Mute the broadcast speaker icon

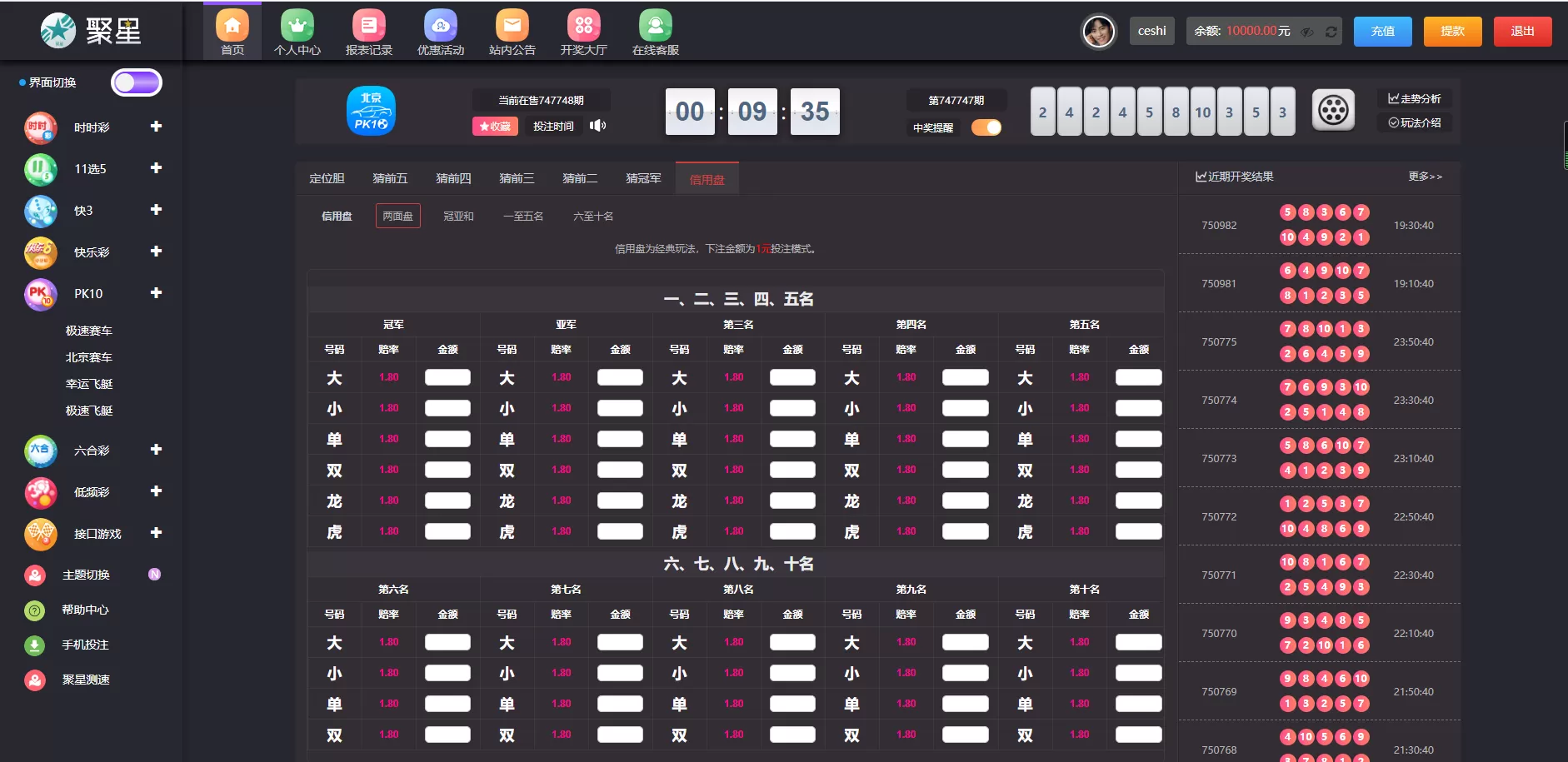coord(599,126)
